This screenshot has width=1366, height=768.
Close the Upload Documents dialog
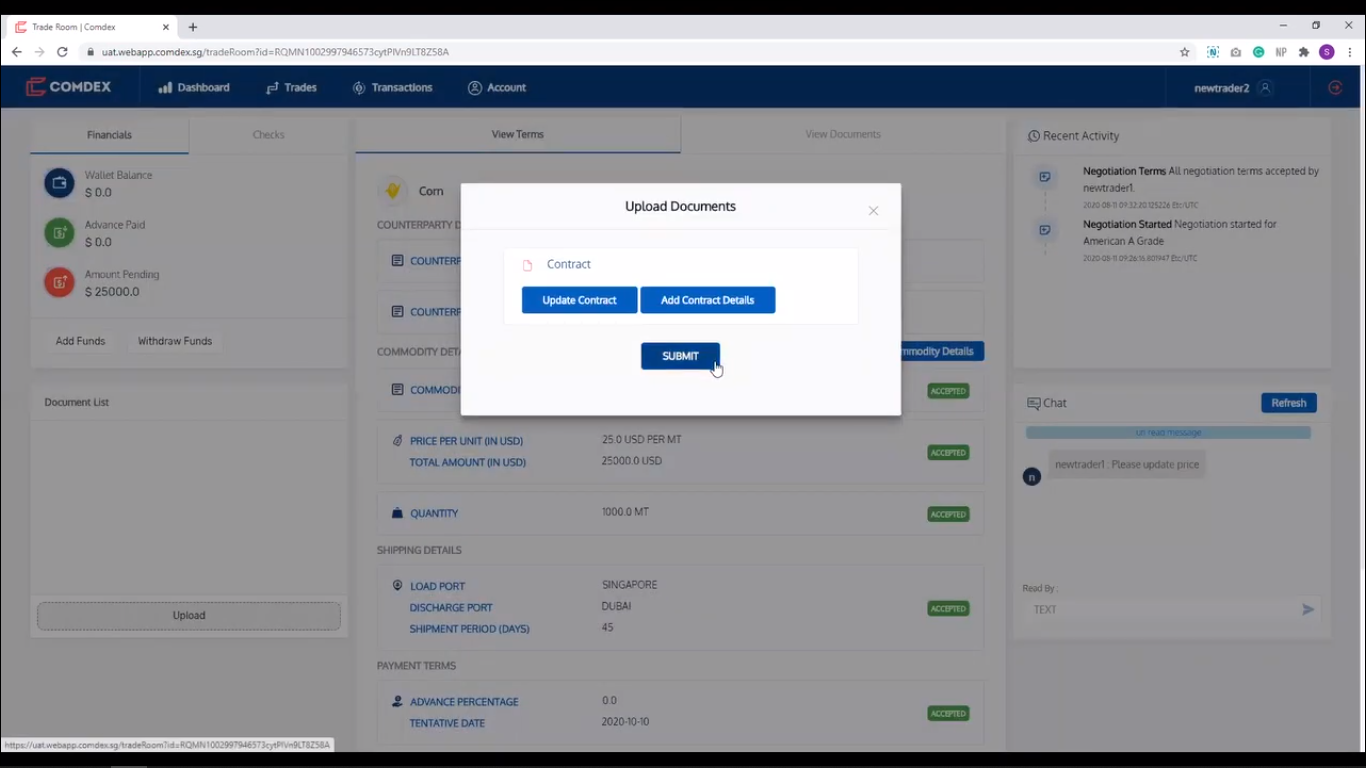coord(873,211)
